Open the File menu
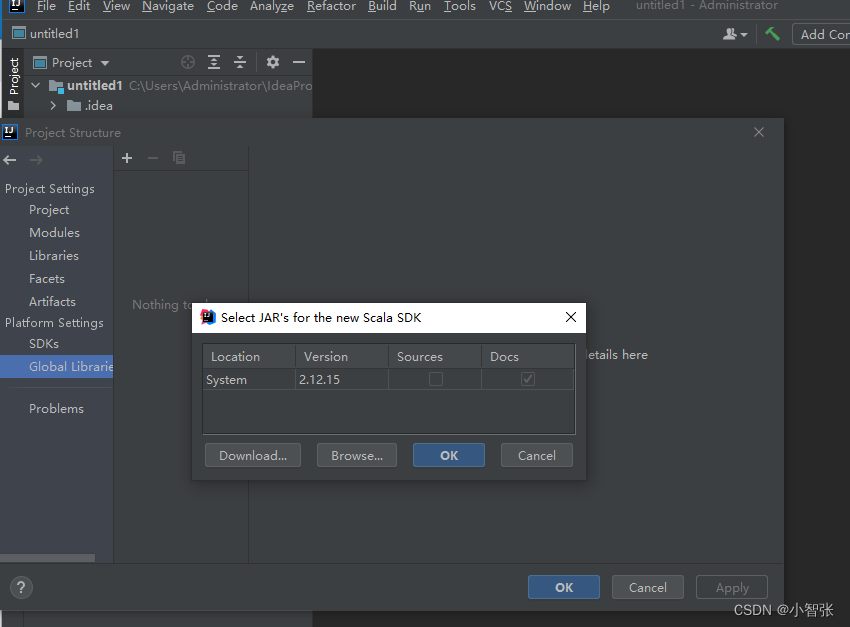 [x=46, y=7]
